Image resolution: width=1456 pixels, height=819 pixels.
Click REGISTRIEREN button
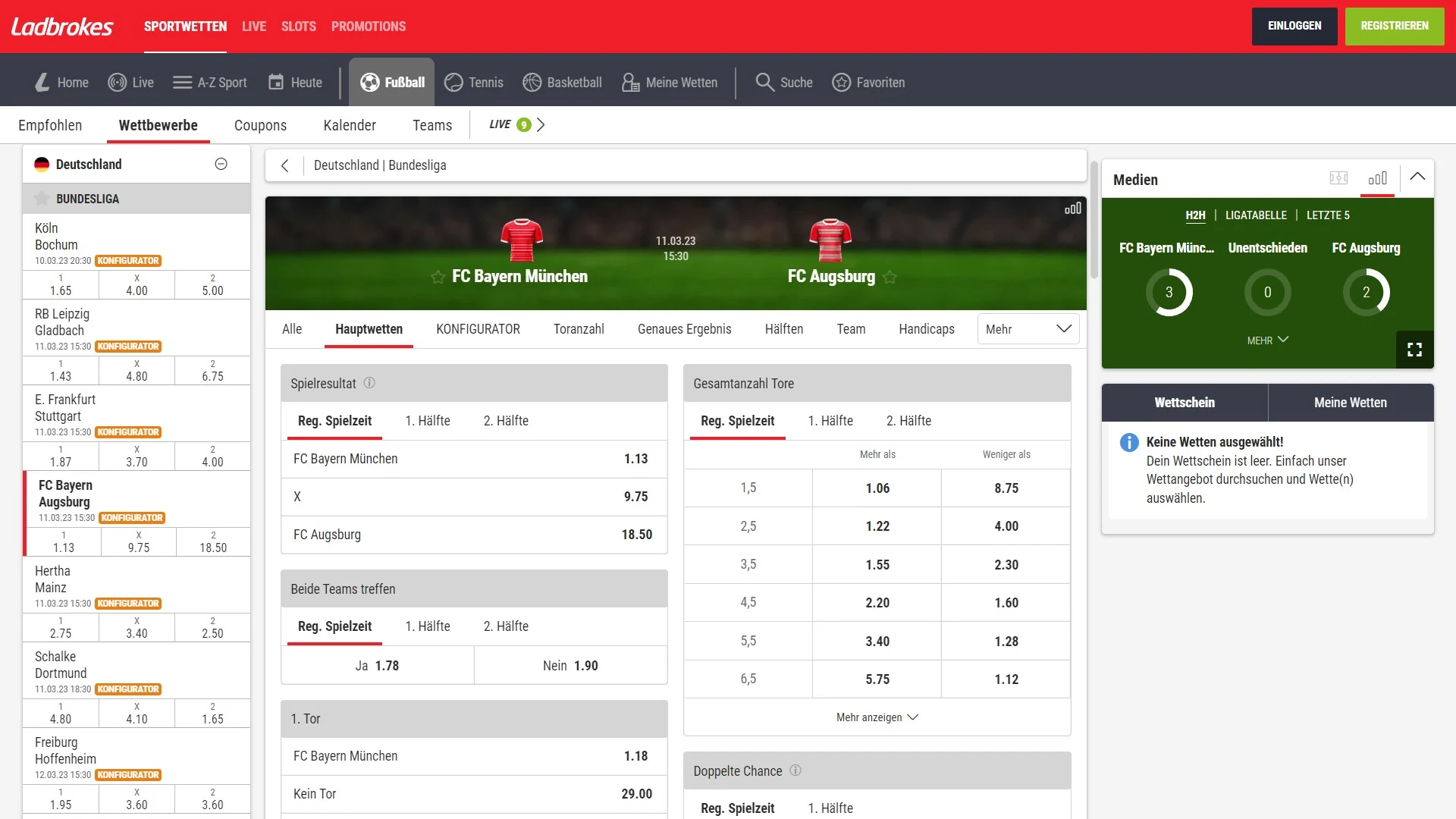[1395, 27]
